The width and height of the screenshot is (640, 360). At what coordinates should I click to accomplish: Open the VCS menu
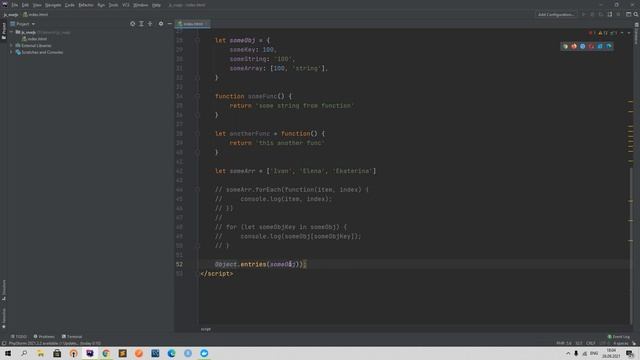126,5
